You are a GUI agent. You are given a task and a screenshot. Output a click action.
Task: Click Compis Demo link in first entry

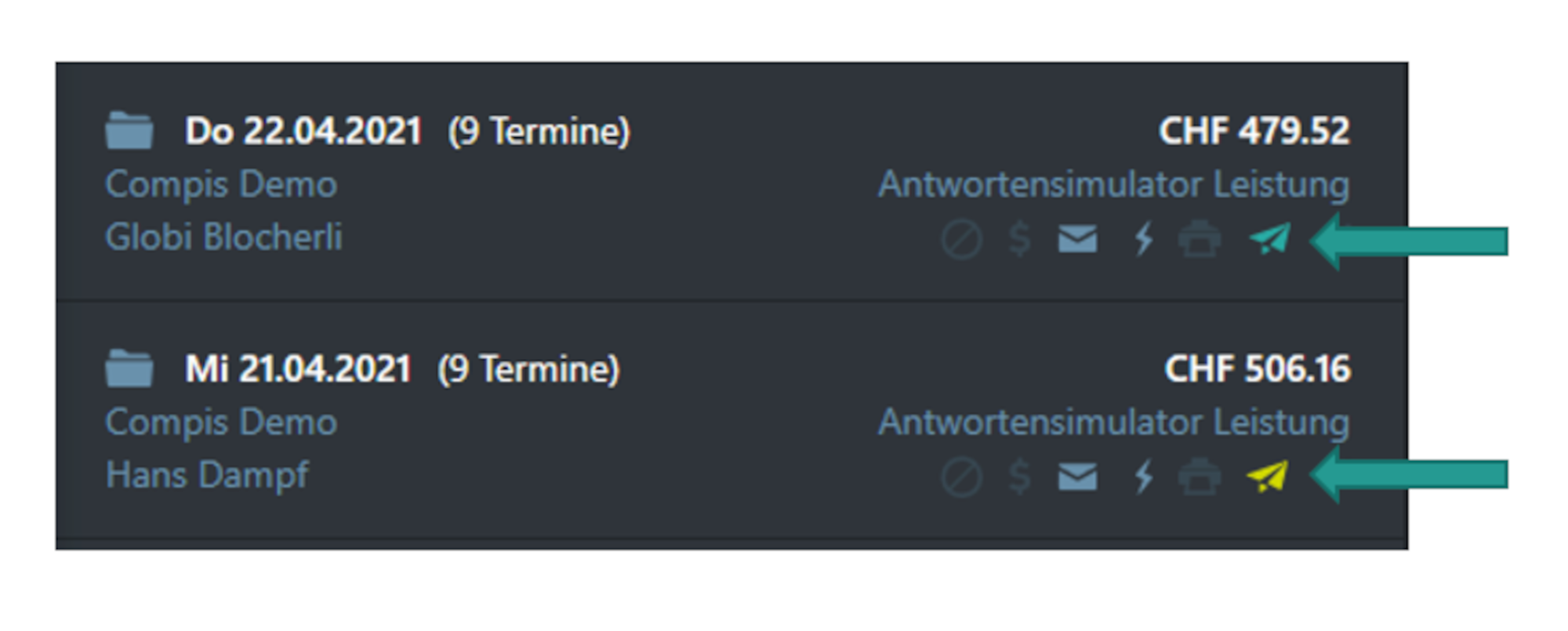click(x=221, y=185)
